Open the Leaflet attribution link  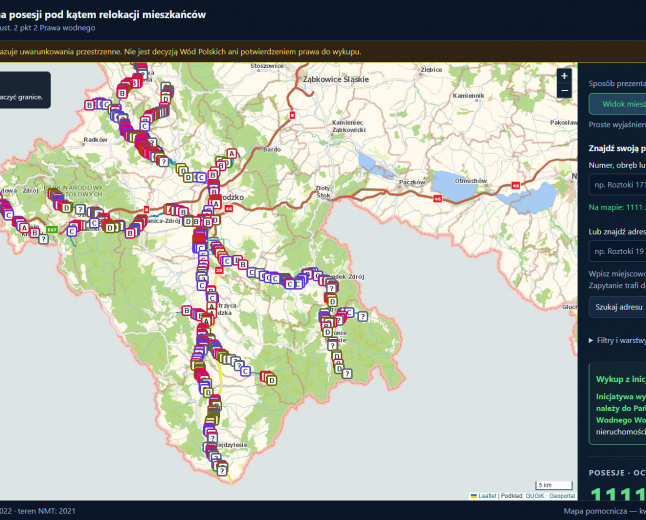tap(487, 496)
